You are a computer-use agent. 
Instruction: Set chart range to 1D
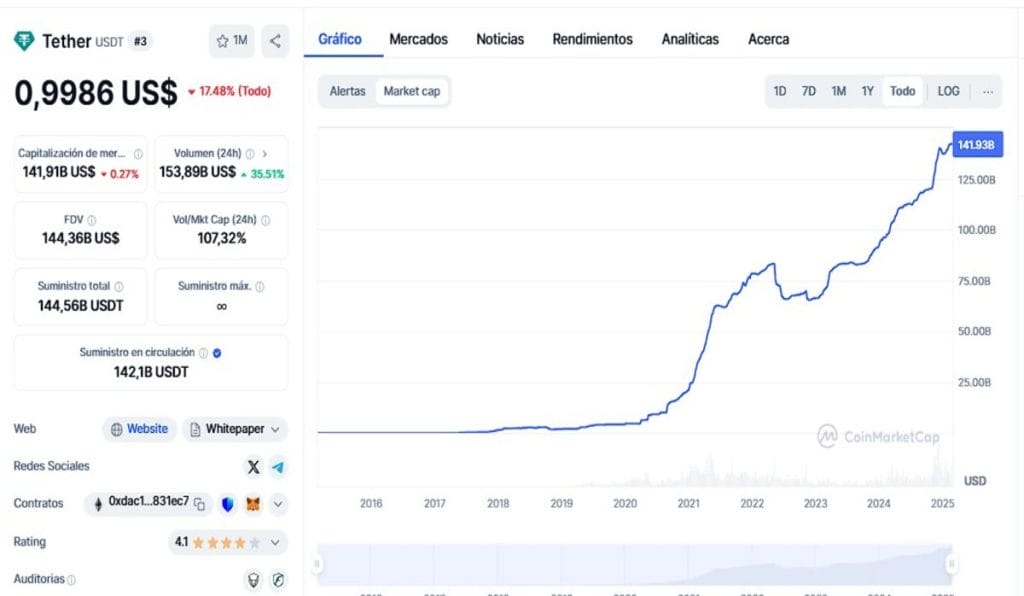tap(780, 91)
